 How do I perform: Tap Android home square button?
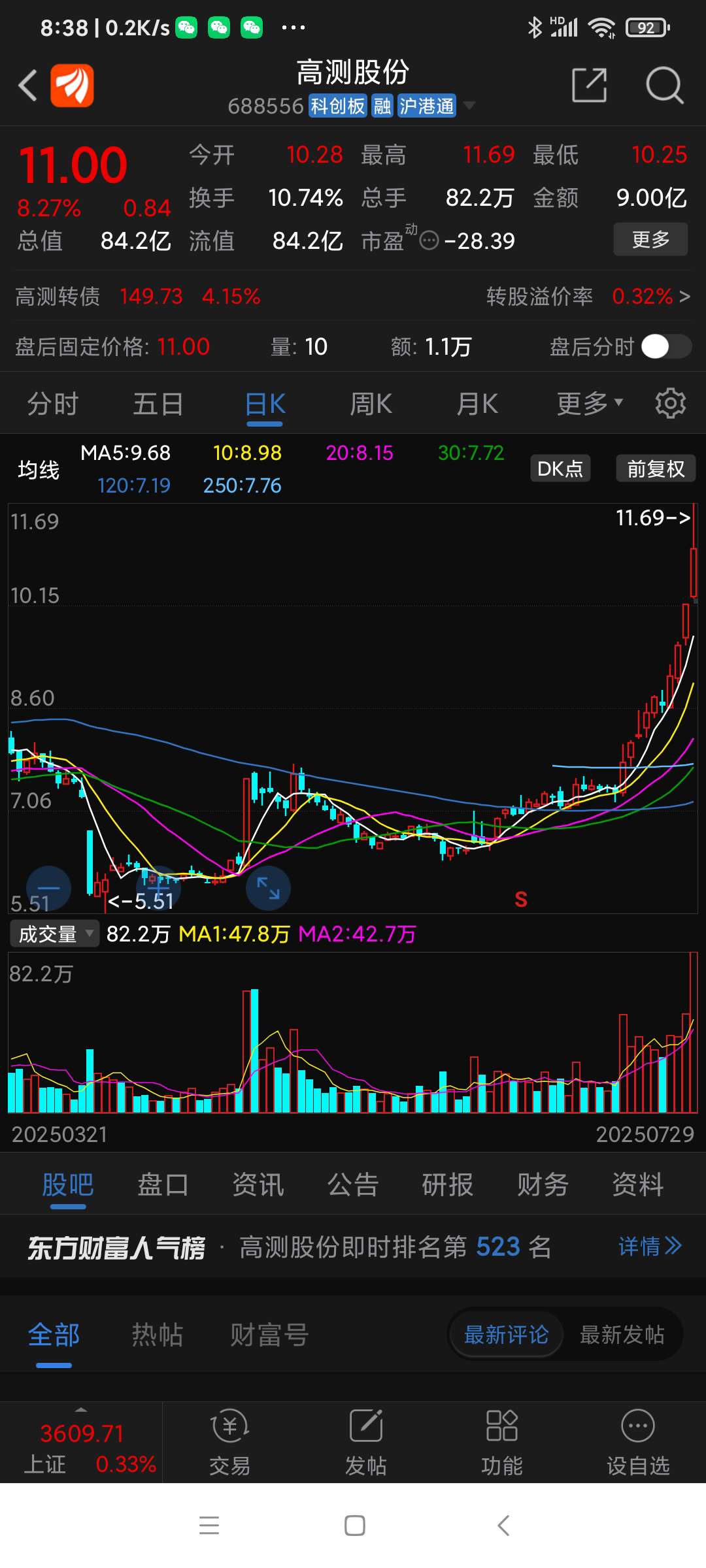[x=354, y=1526]
